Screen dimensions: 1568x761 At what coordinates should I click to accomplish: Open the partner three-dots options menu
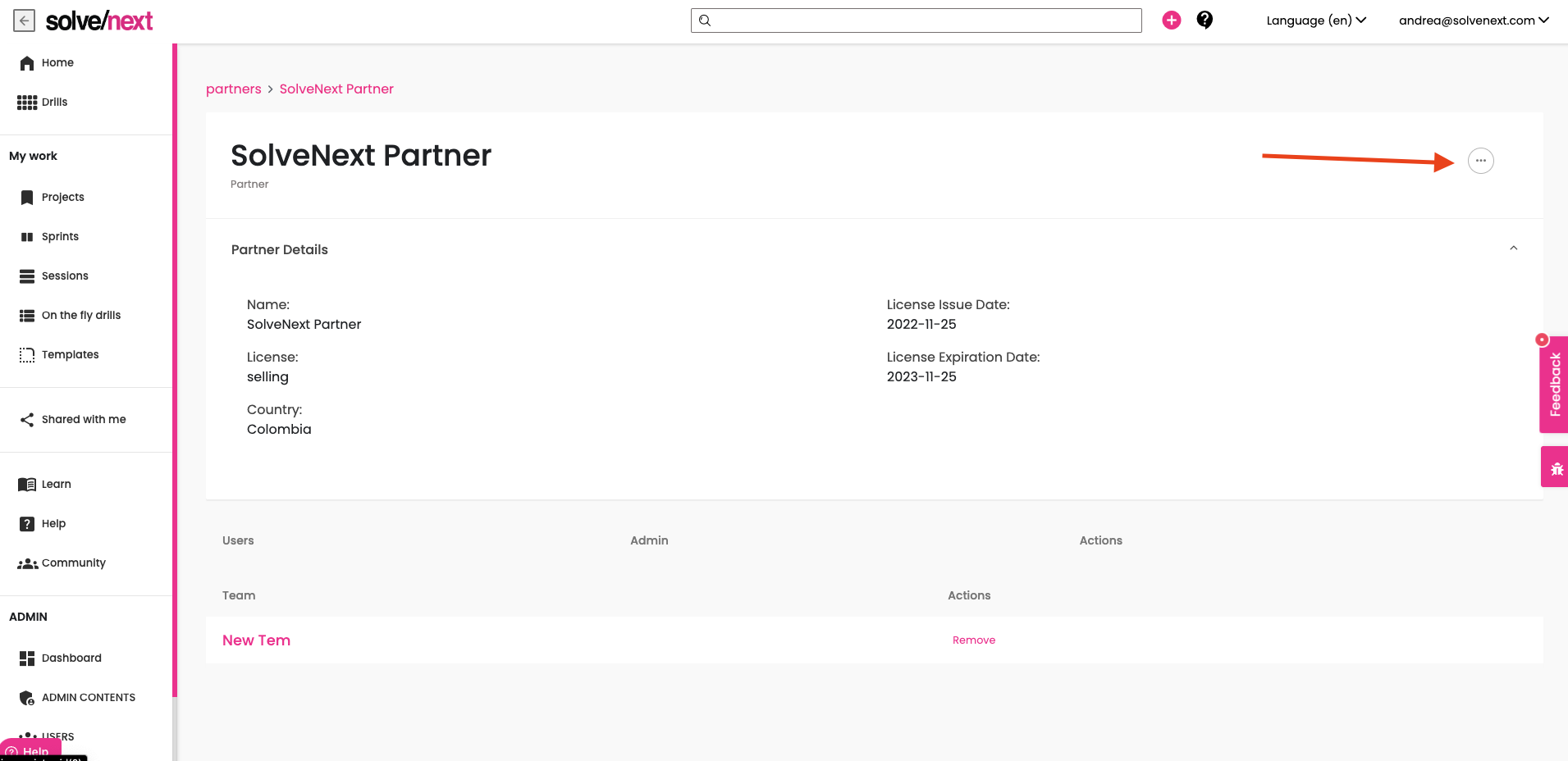pyautogui.click(x=1481, y=161)
